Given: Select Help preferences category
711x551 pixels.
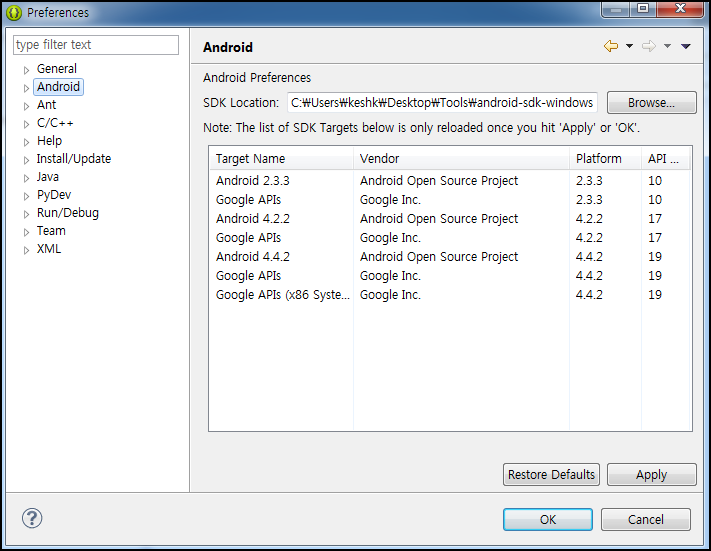Looking at the screenshot, I should click(49, 141).
